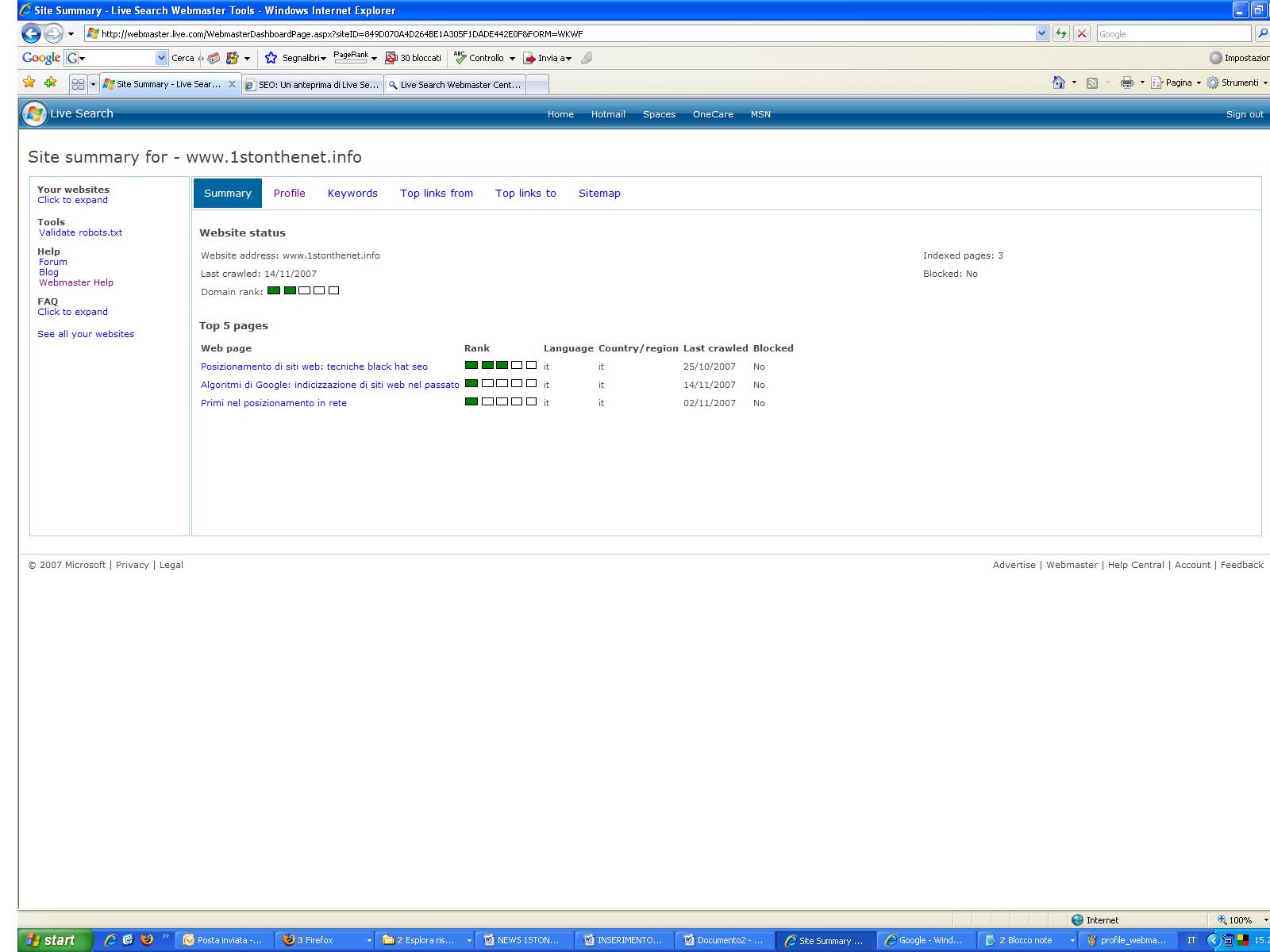Expand Your websites via Click to expand
Image resolution: width=1270 pixels, height=952 pixels.
click(72, 200)
